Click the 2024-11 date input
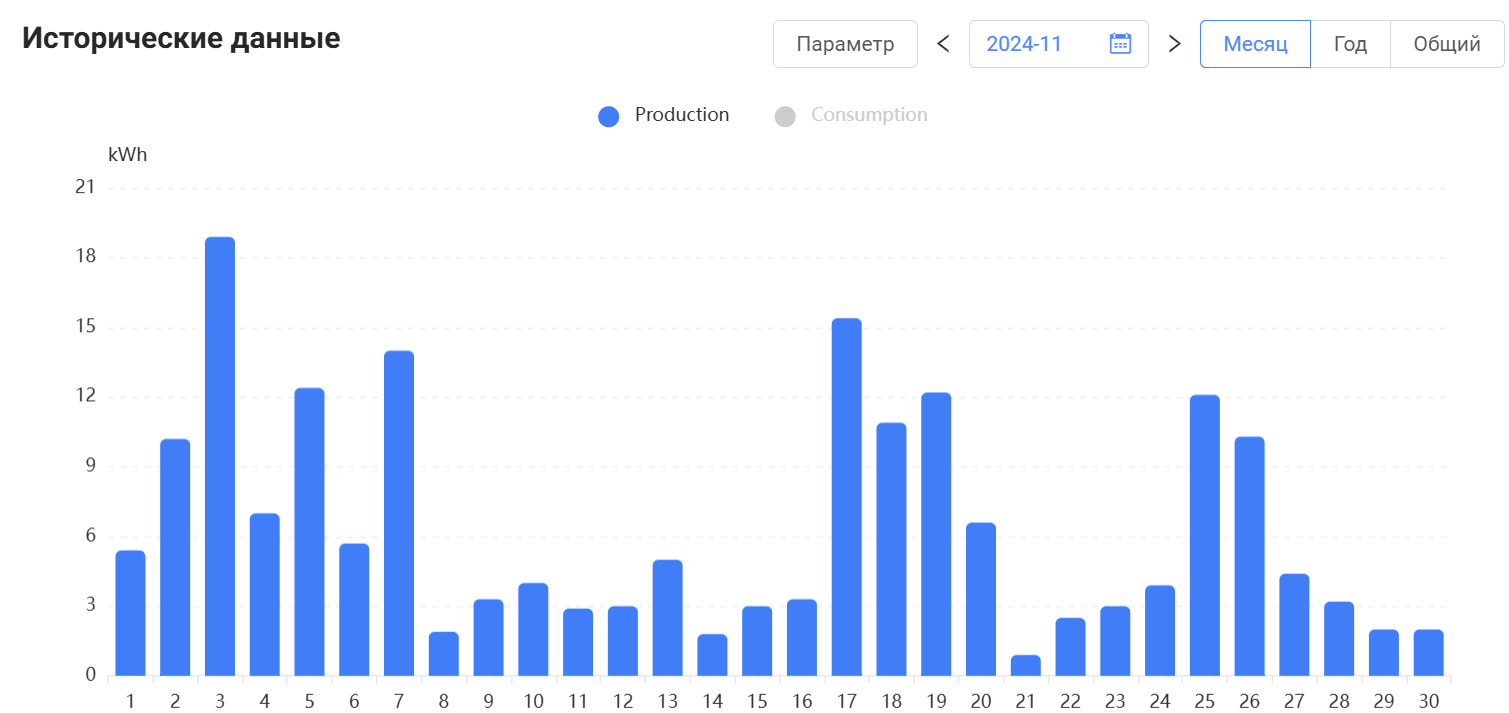 click(1058, 44)
